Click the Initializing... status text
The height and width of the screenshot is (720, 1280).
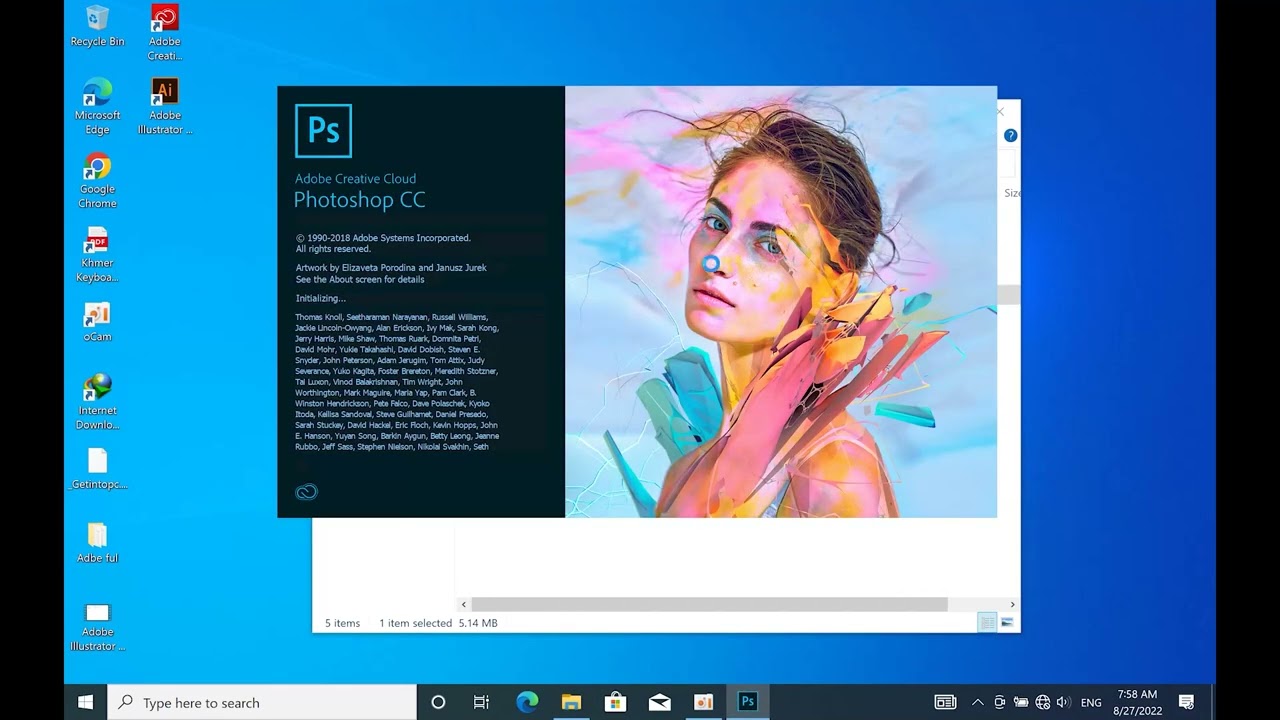(x=320, y=298)
